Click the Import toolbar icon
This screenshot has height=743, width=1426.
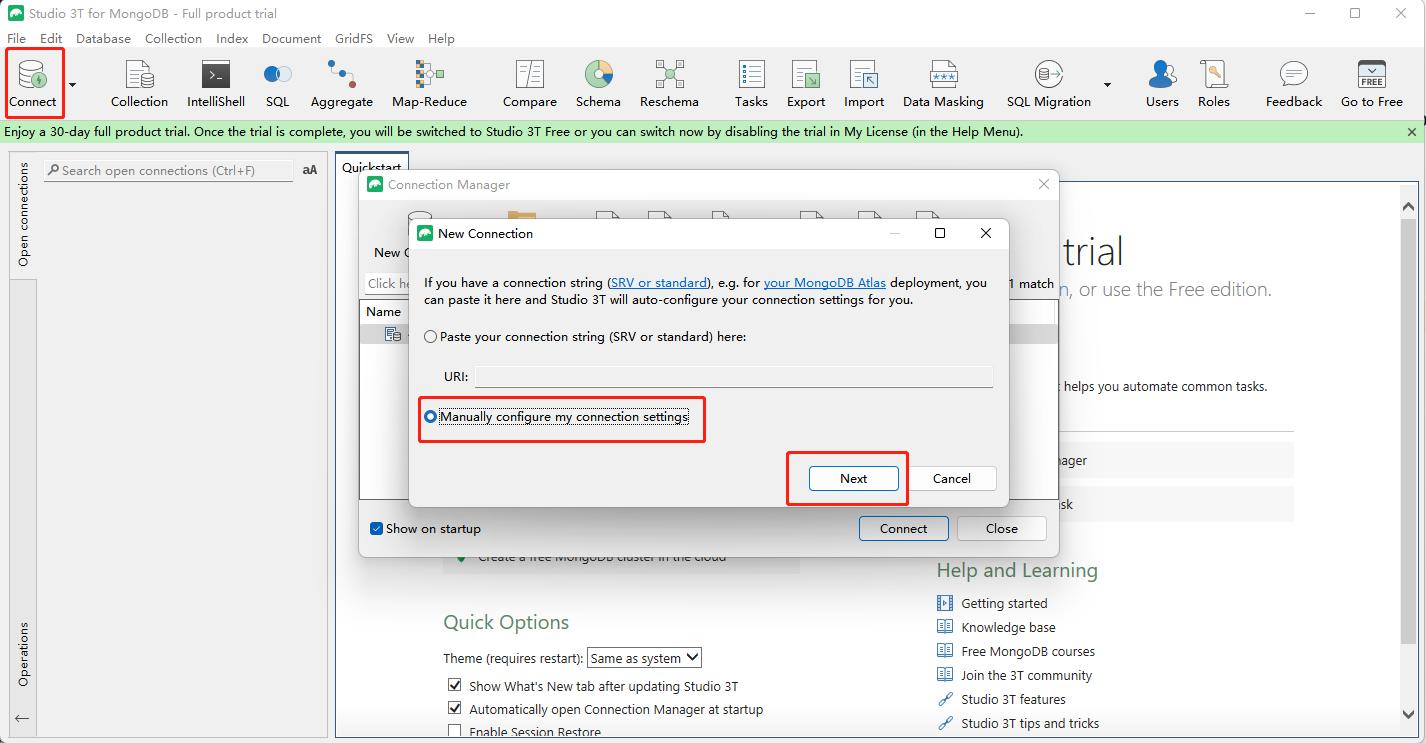(864, 83)
